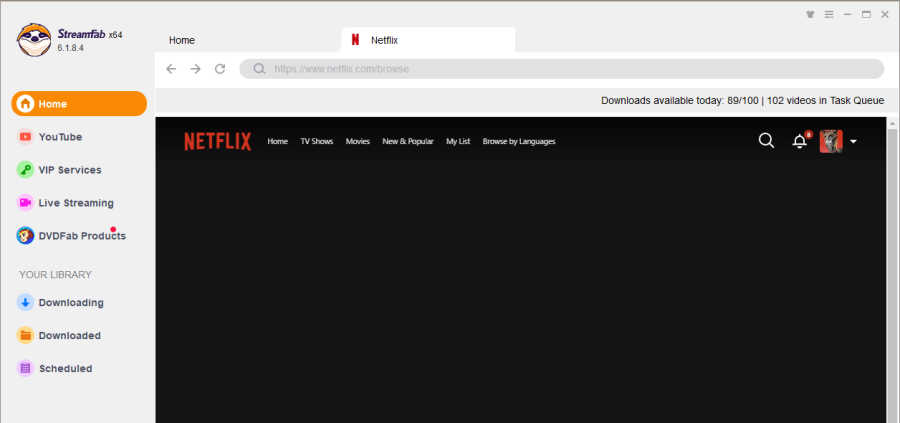Click the StreamFab sloth logo
The image size is (900, 423).
click(x=34, y=40)
